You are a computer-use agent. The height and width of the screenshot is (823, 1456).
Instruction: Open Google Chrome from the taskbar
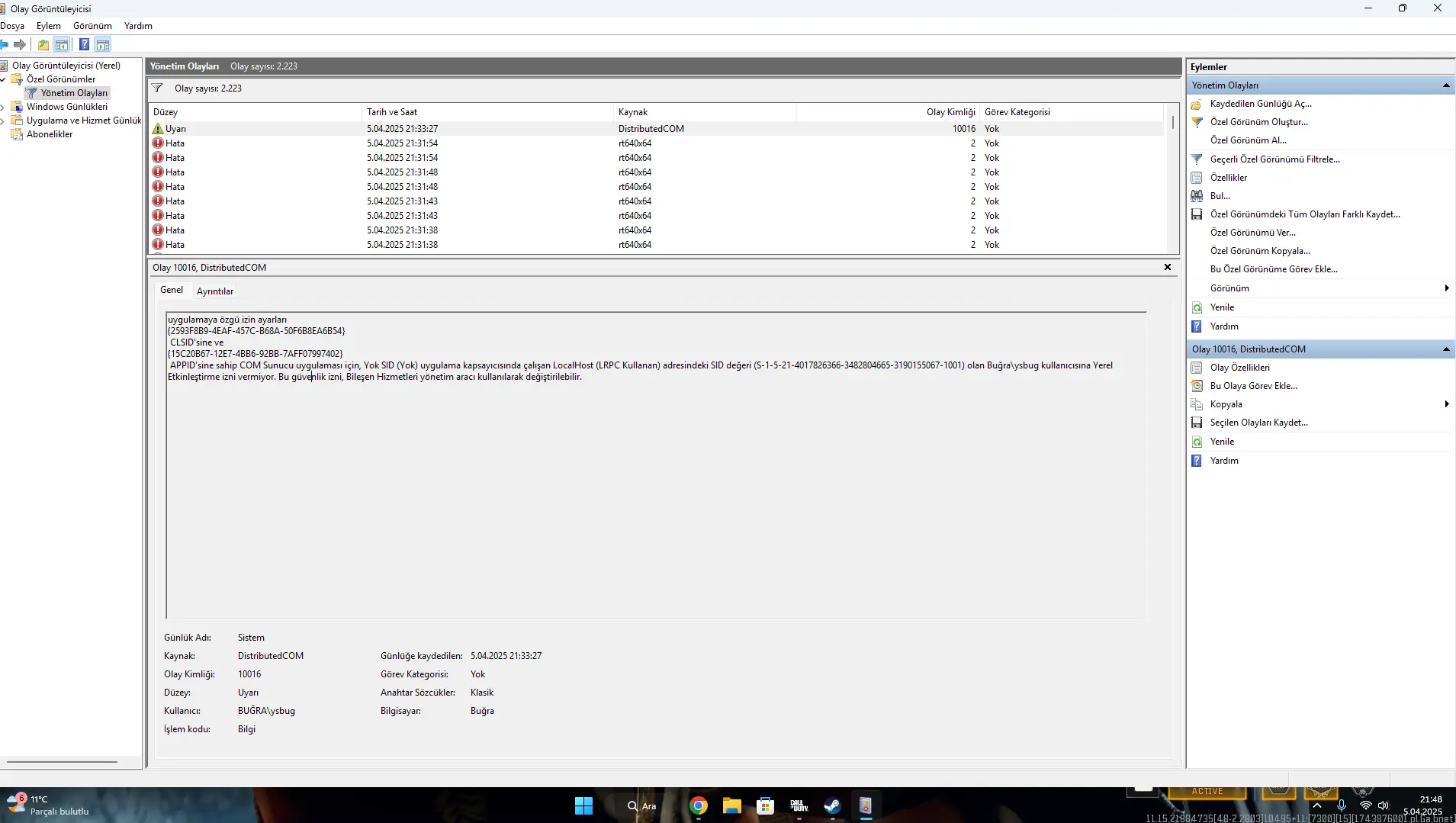coord(698,805)
